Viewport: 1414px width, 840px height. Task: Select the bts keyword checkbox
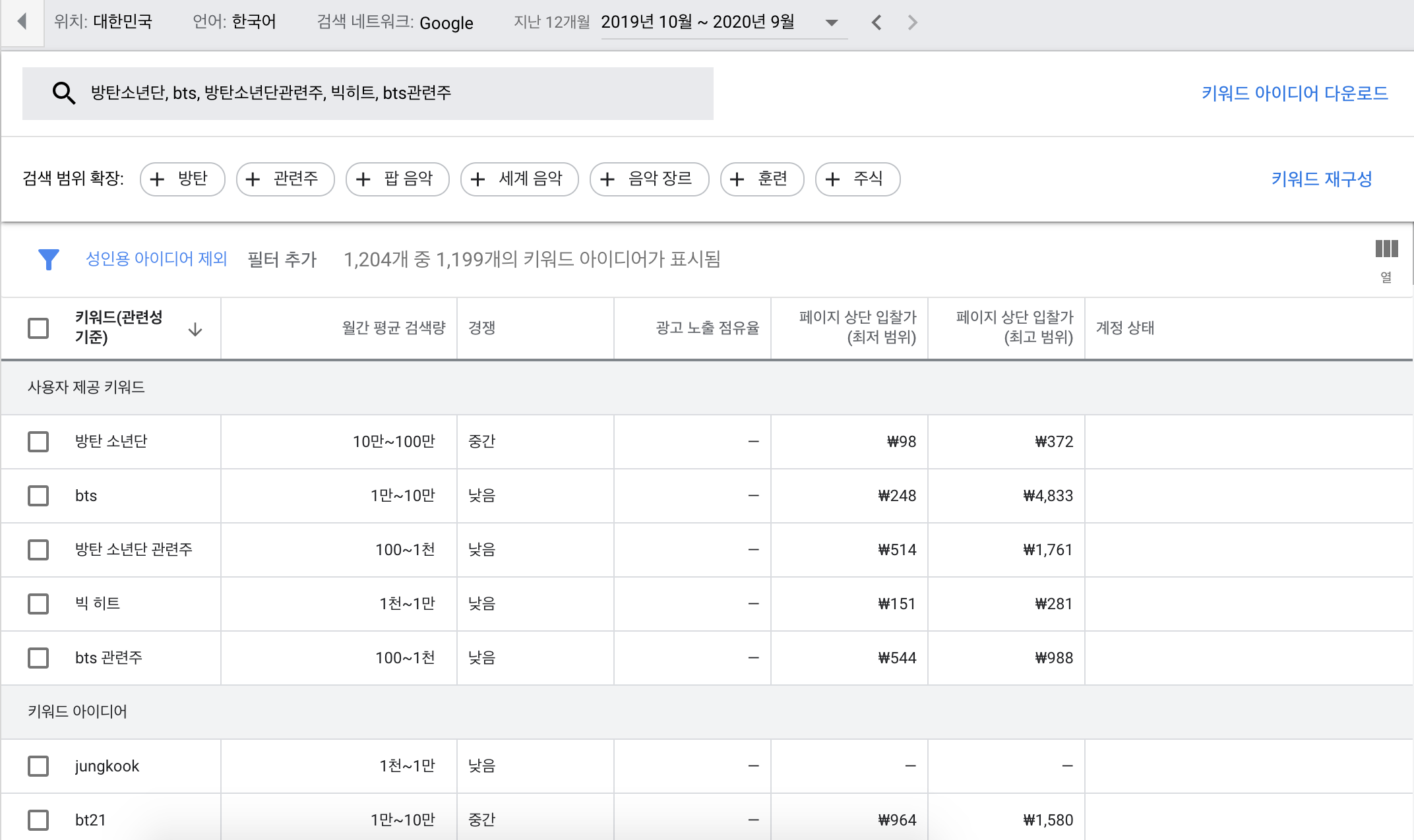point(38,495)
